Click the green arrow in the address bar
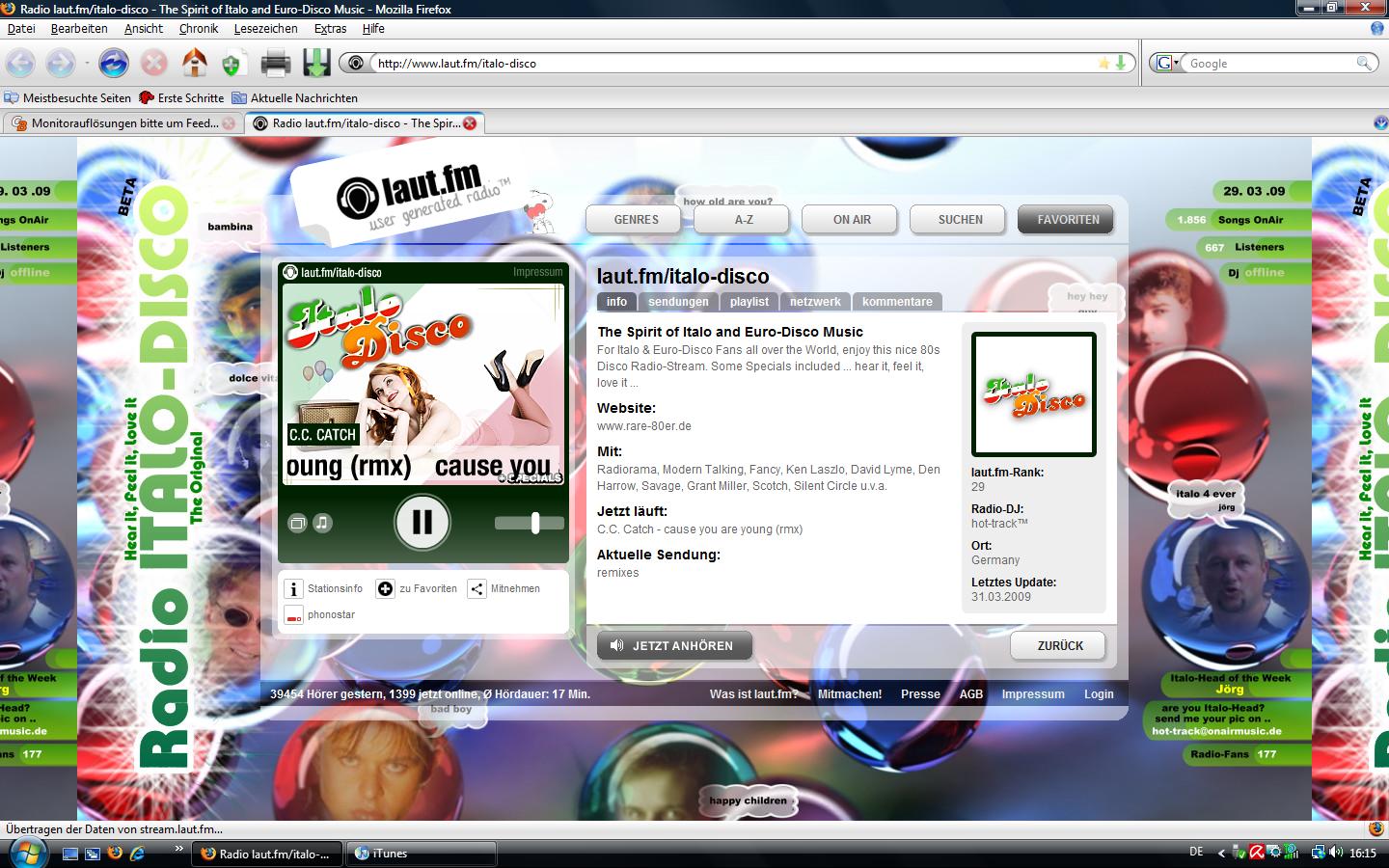 tap(1121, 63)
